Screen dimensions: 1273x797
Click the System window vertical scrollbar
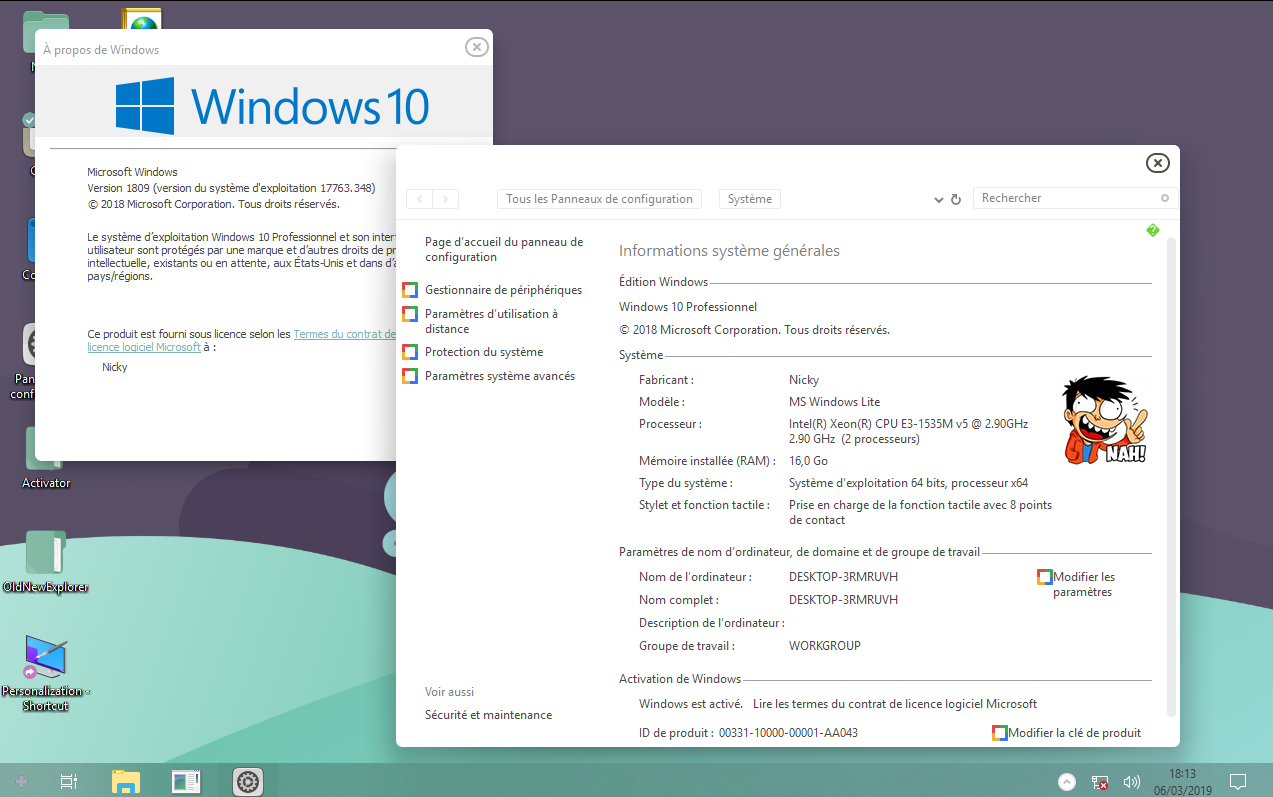1173,477
